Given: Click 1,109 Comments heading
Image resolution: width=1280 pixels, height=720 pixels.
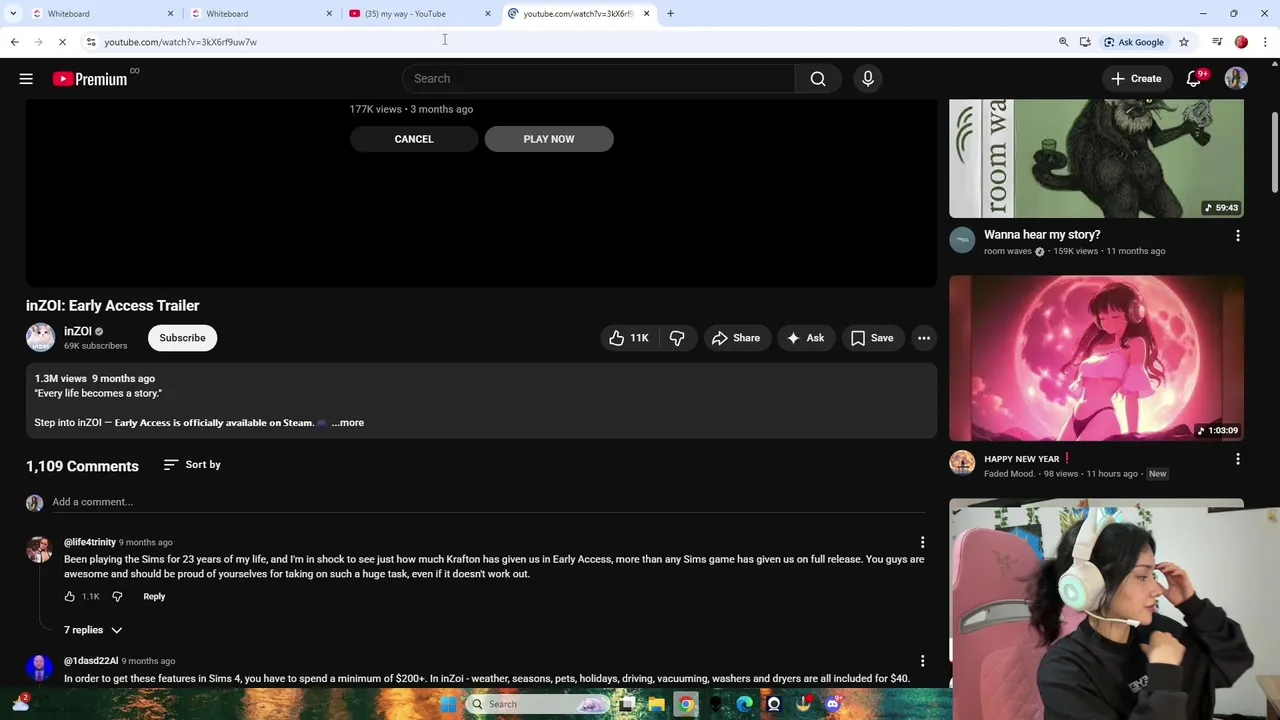Looking at the screenshot, I should click(x=82, y=467).
